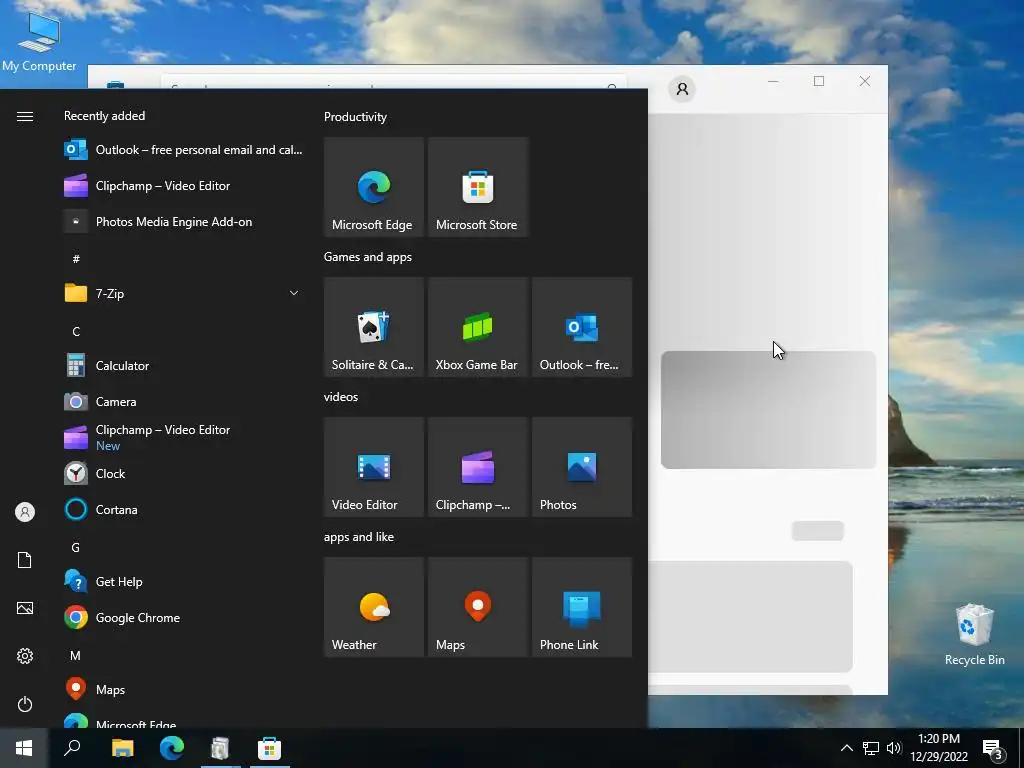Click the taskbar clock showing 1:20 PM

coord(939,748)
